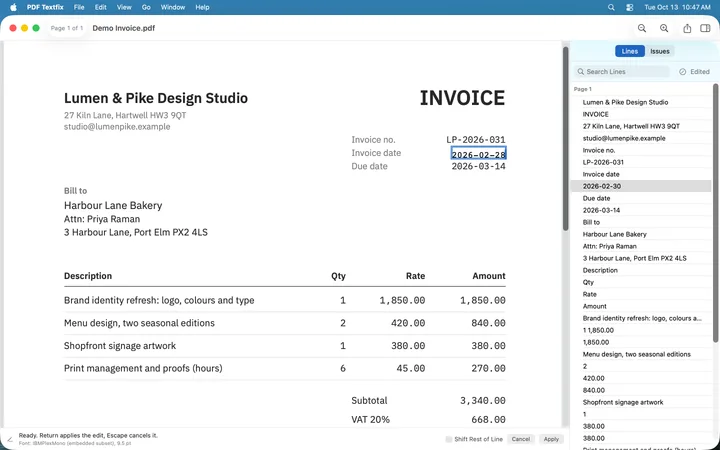Click 'Print management and proofs (hours)' in document
This screenshot has height=450, width=720.
click(x=143, y=368)
